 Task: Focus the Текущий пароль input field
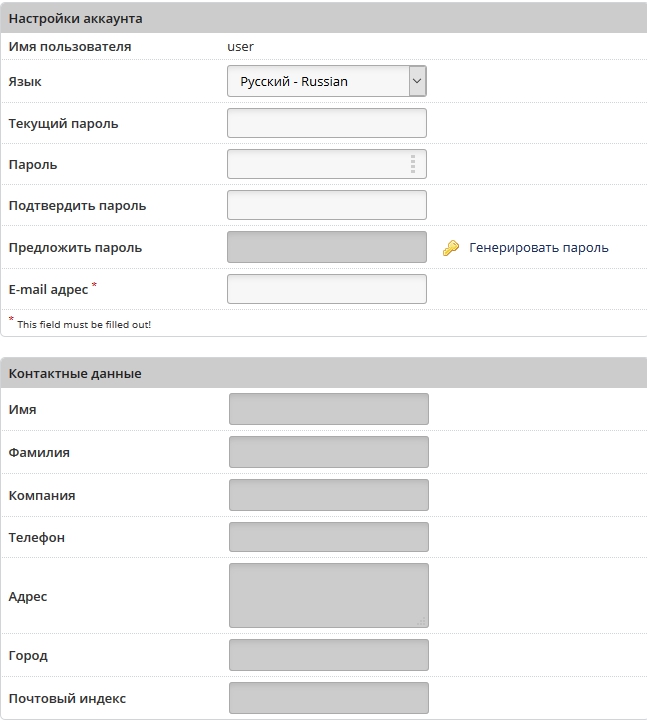point(327,123)
